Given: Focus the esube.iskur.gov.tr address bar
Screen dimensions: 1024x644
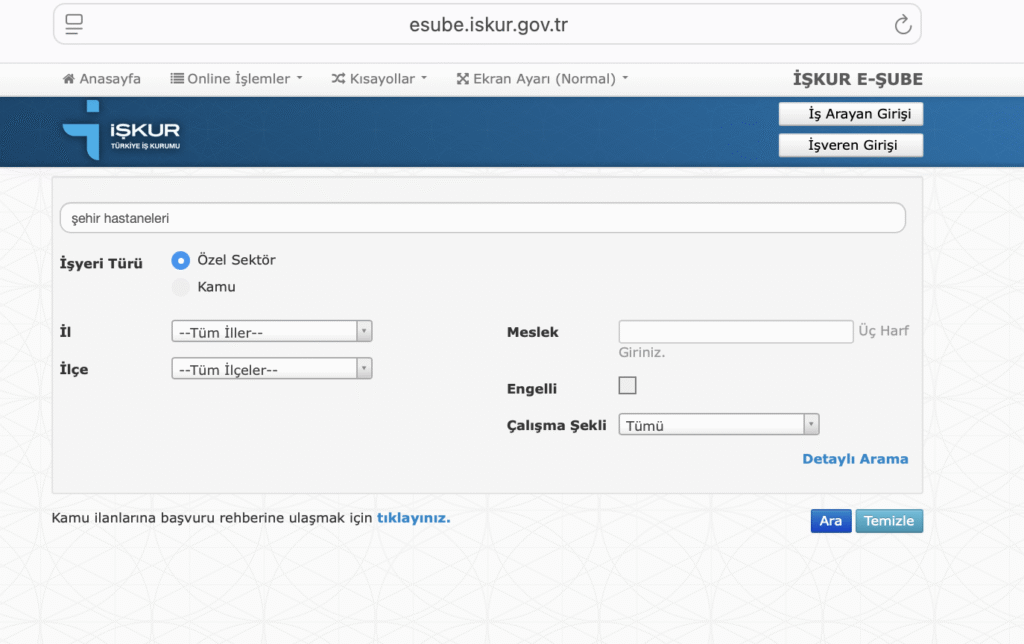Looking at the screenshot, I should coord(487,24).
